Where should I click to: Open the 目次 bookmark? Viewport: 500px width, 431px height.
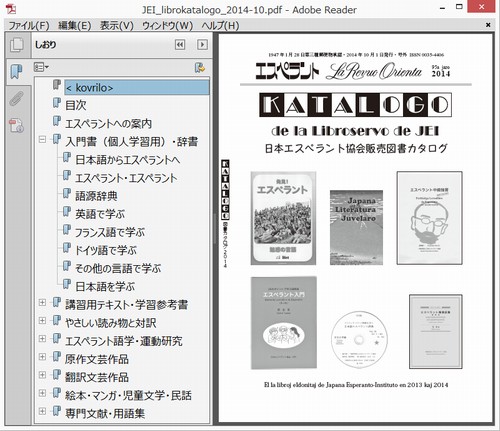point(76,105)
